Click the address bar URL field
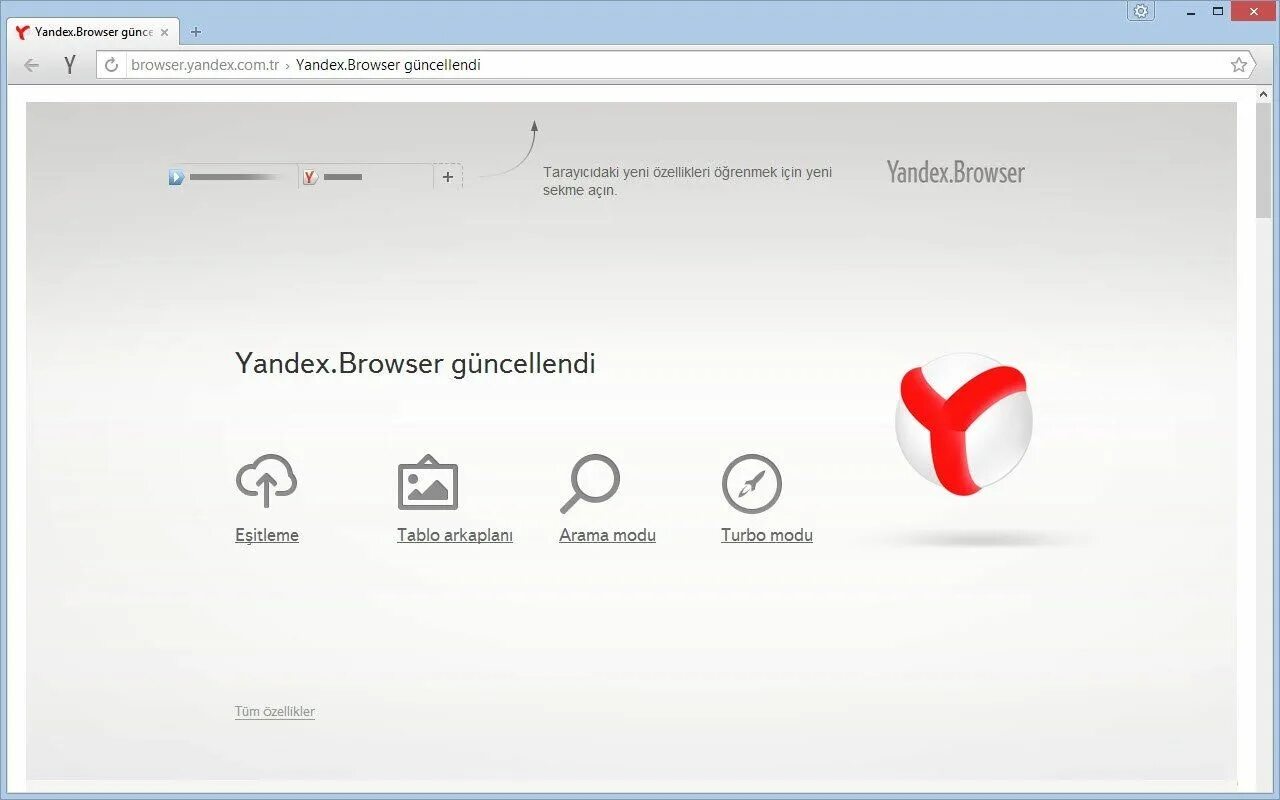The image size is (1280, 800). tap(677, 65)
